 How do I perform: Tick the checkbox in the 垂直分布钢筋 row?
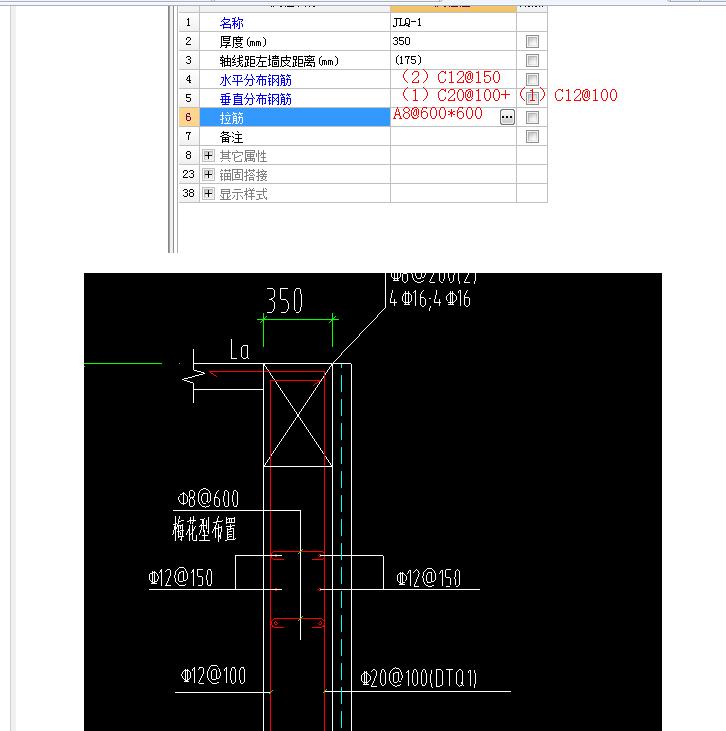(532, 98)
